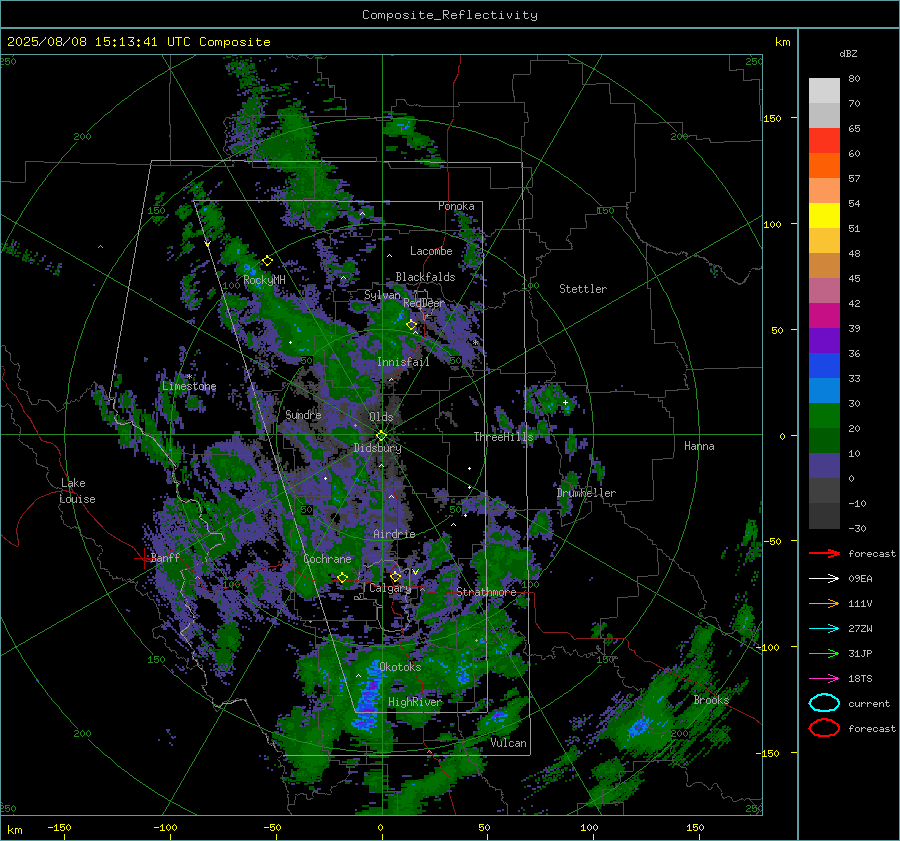Click the Strathmore city label
The image size is (900, 841).
pos(486,592)
